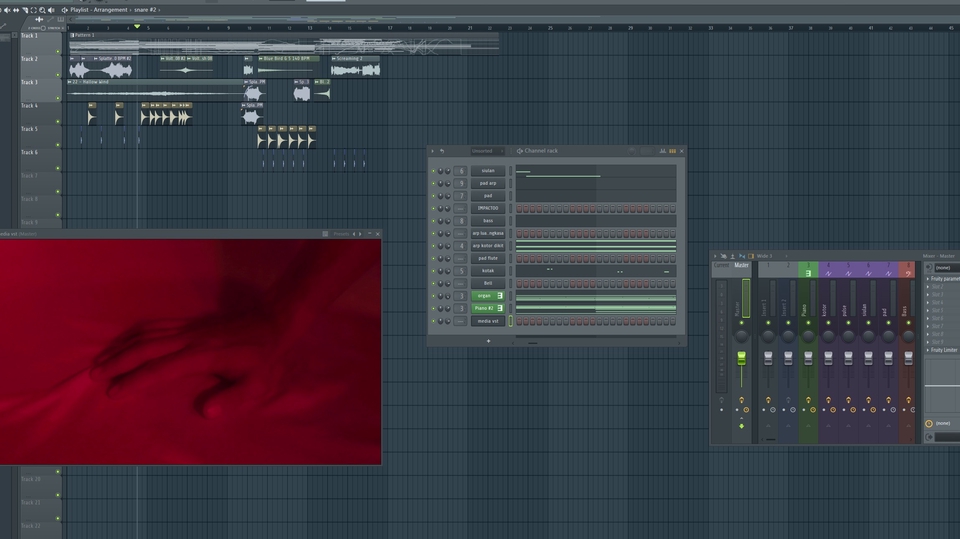Select the Slice tool in playlist toolbar
Viewport: 960px width, 539px height.
pos(25,10)
